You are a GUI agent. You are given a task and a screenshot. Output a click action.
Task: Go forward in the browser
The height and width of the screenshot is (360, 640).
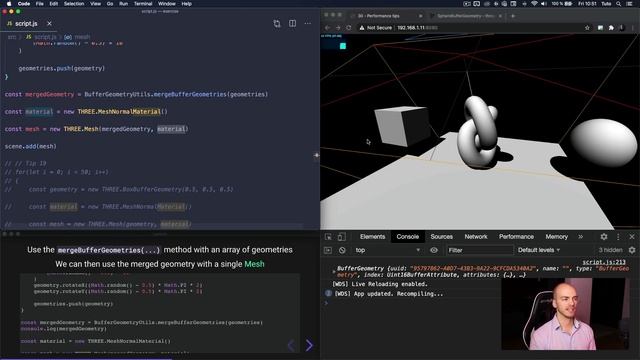click(x=338, y=28)
